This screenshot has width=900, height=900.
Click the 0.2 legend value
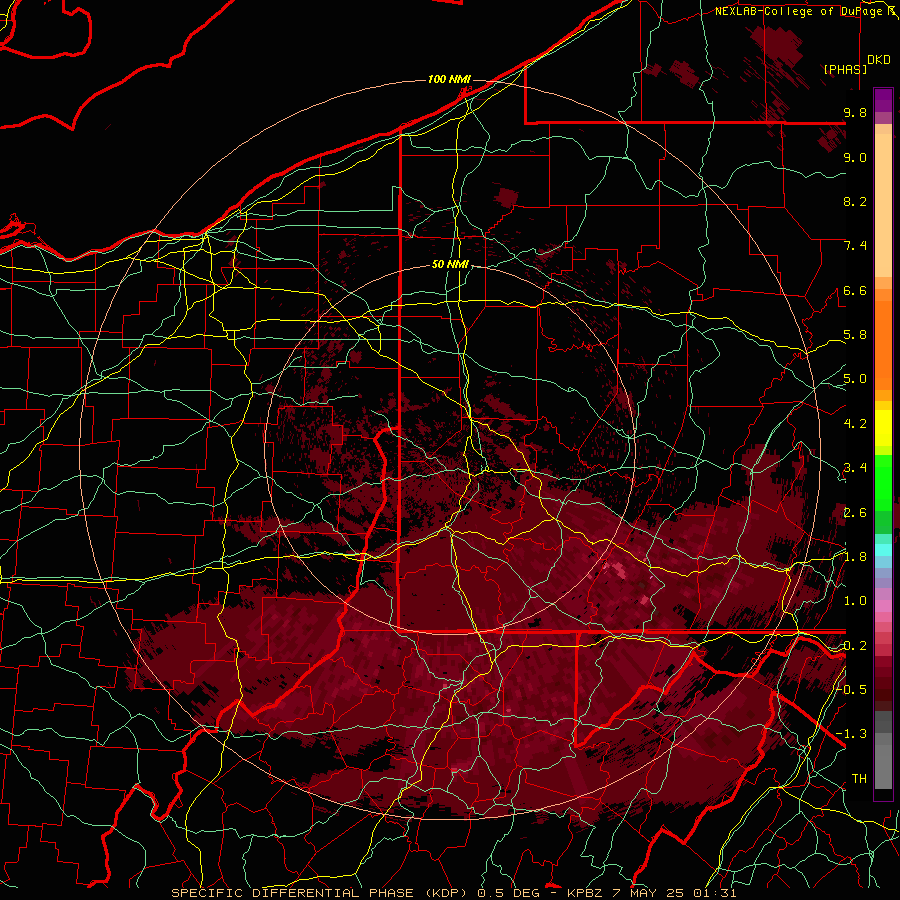coord(855,646)
